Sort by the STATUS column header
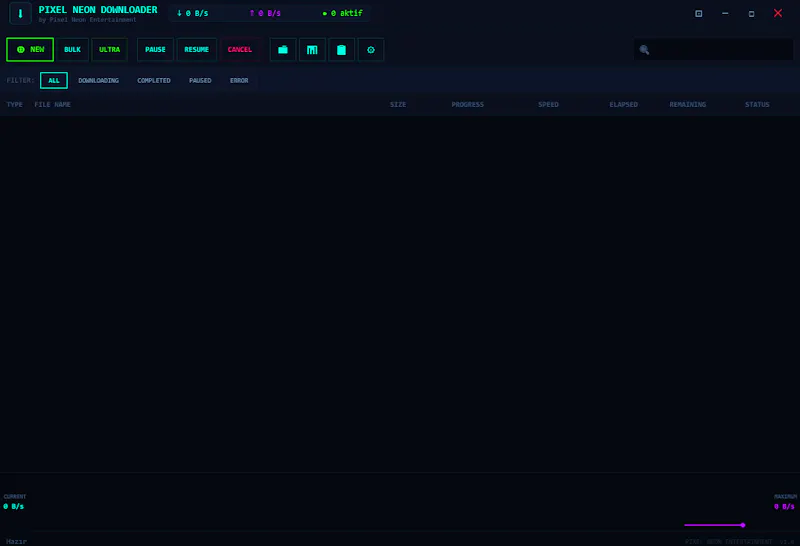 tap(757, 105)
